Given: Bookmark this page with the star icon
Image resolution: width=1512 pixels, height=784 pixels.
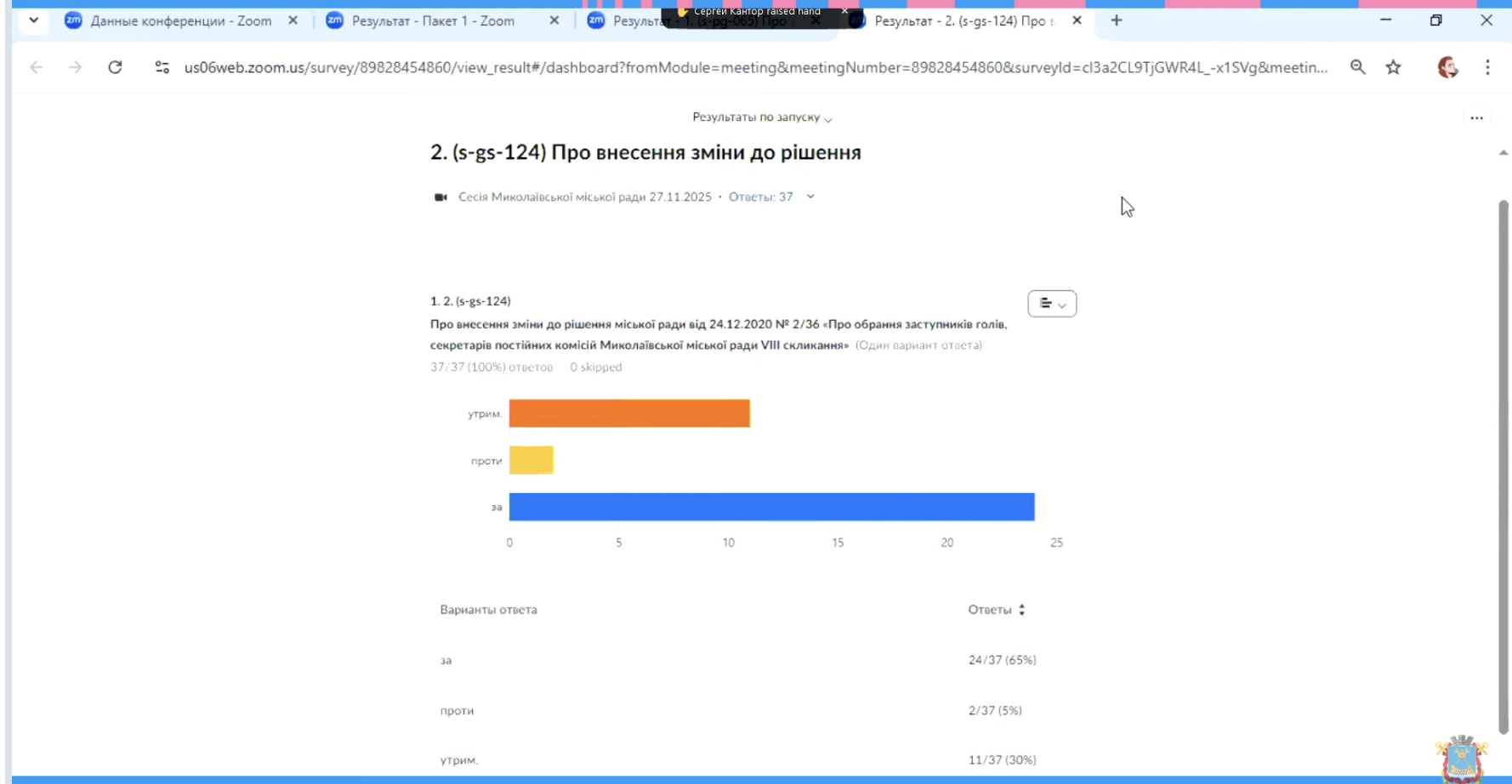Looking at the screenshot, I should pos(1393,67).
